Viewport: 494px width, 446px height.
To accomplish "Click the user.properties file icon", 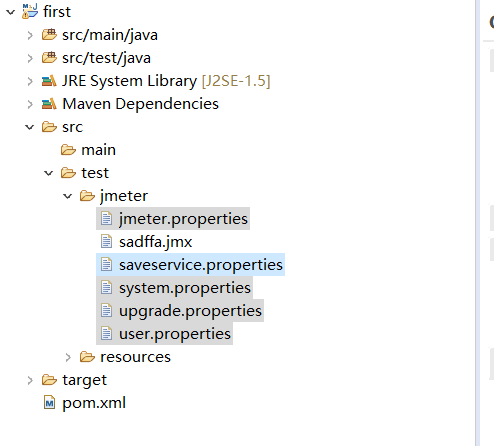I will (x=106, y=334).
